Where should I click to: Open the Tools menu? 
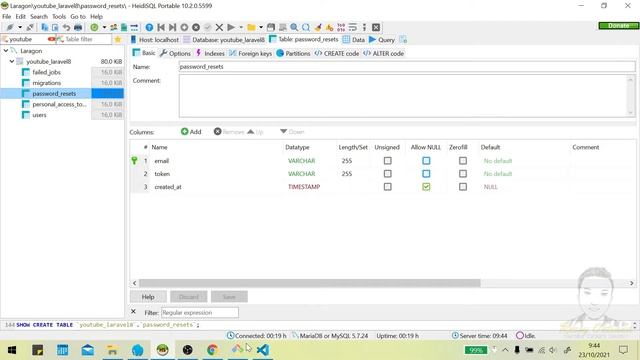pyautogui.click(x=59, y=17)
